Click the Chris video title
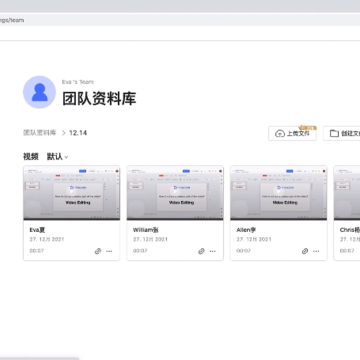 pyautogui.click(x=350, y=230)
